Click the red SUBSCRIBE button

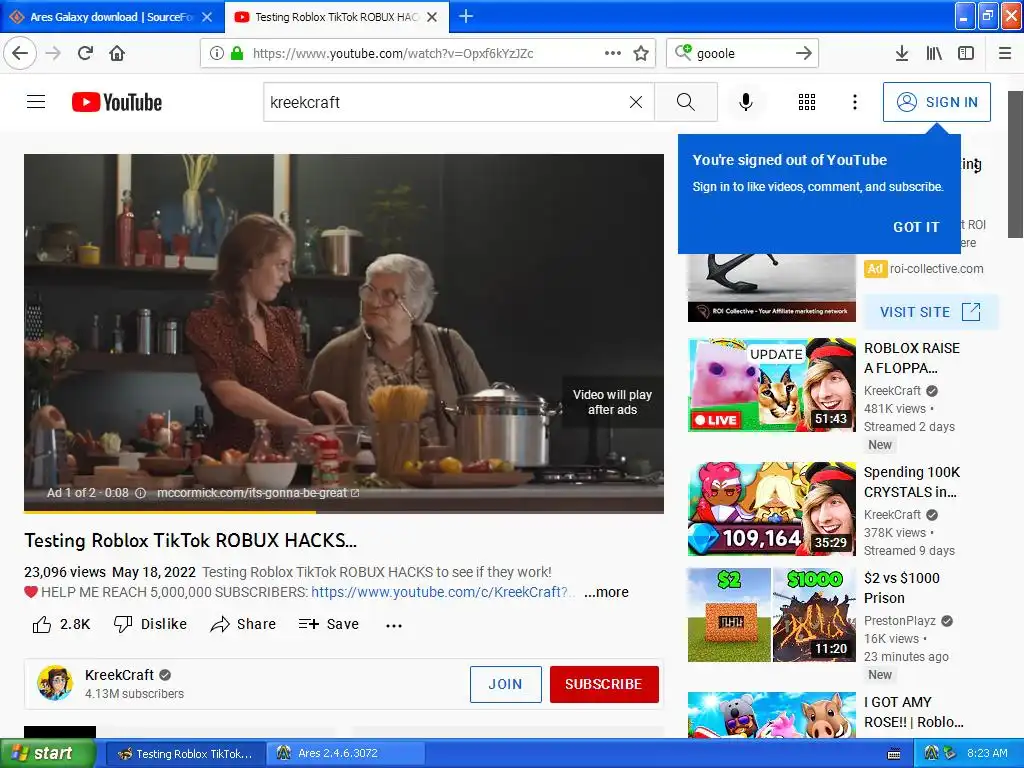tap(603, 684)
